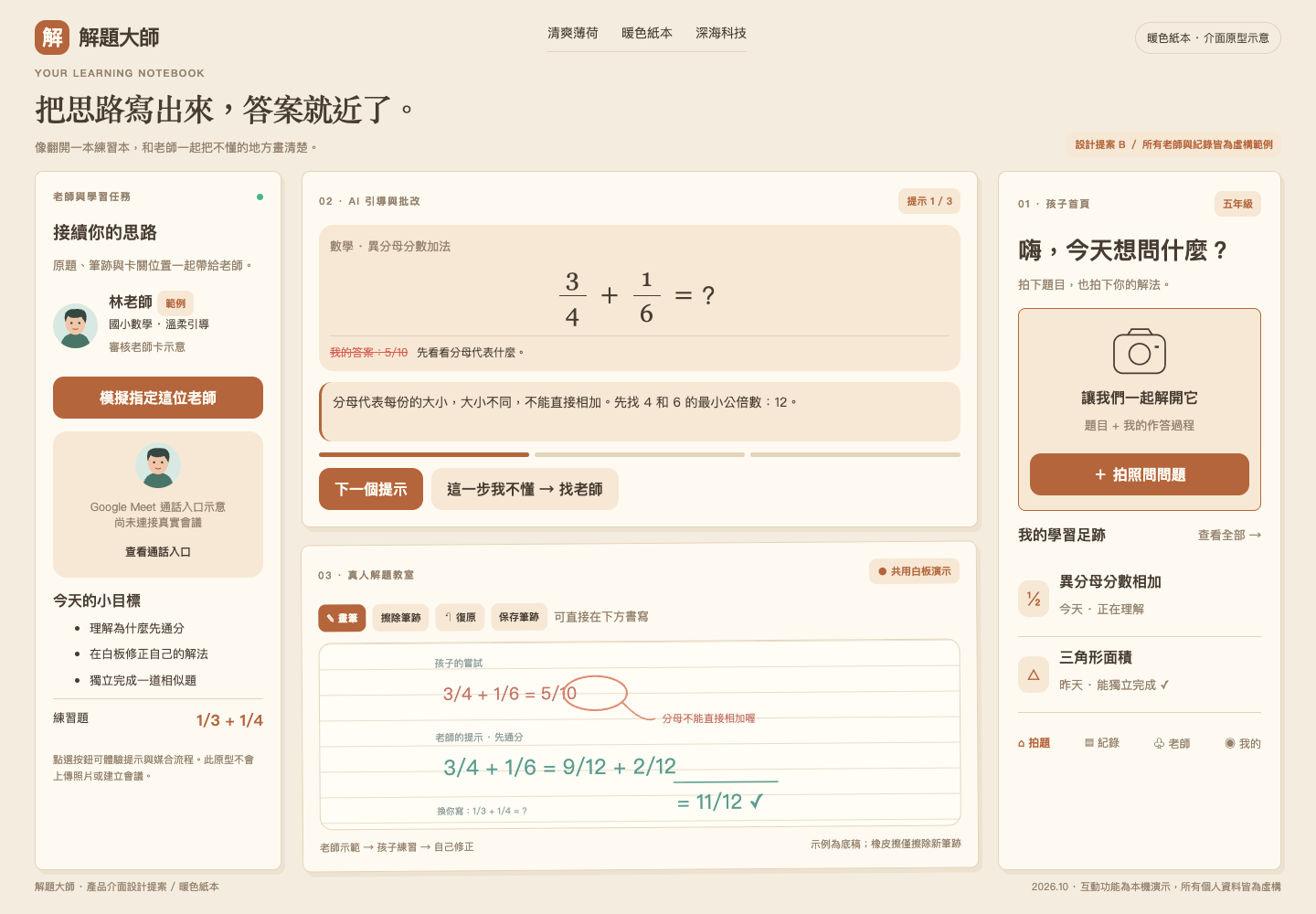Click the camera icon in capture card

pyautogui.click(x=1140, y=352)
